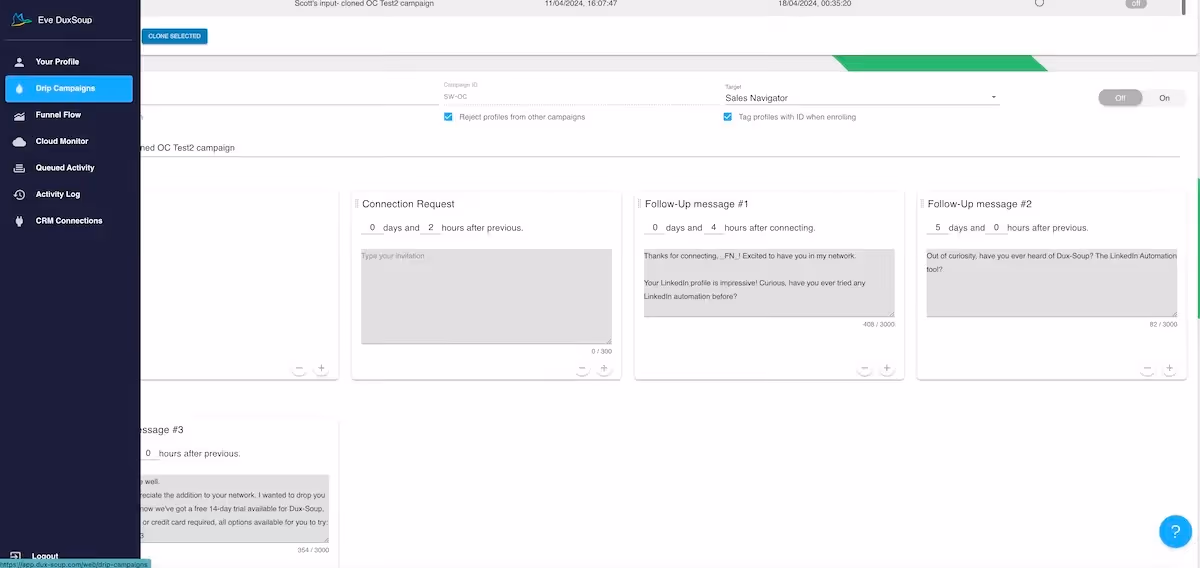Image resolution: width=1200 pixels, height=568 pixels.
Task: Click the Dux-Soup logo in the sidebar
Action: coord(20,20)
